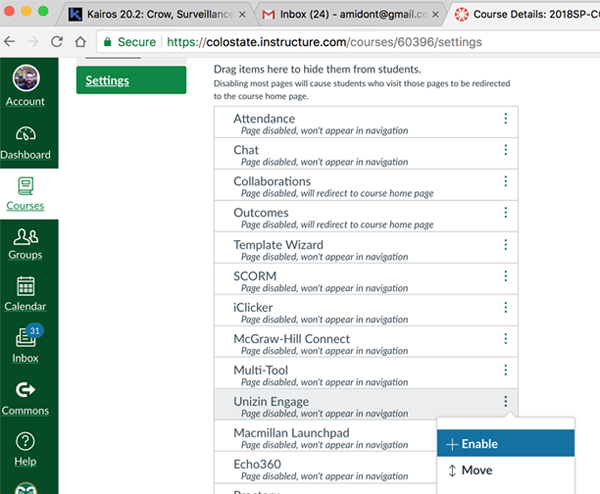
Task: Reload the page with refresh icon
Action: point(57,41)
